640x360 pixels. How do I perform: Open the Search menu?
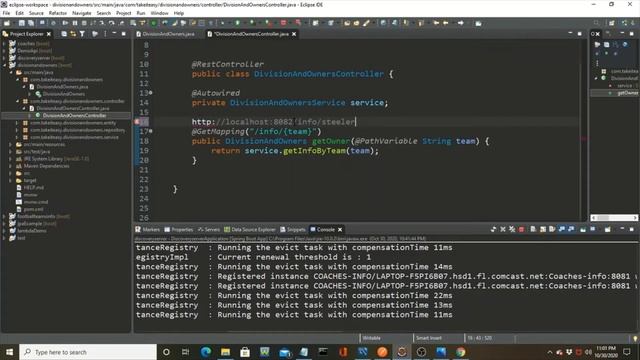pos(103,13)
